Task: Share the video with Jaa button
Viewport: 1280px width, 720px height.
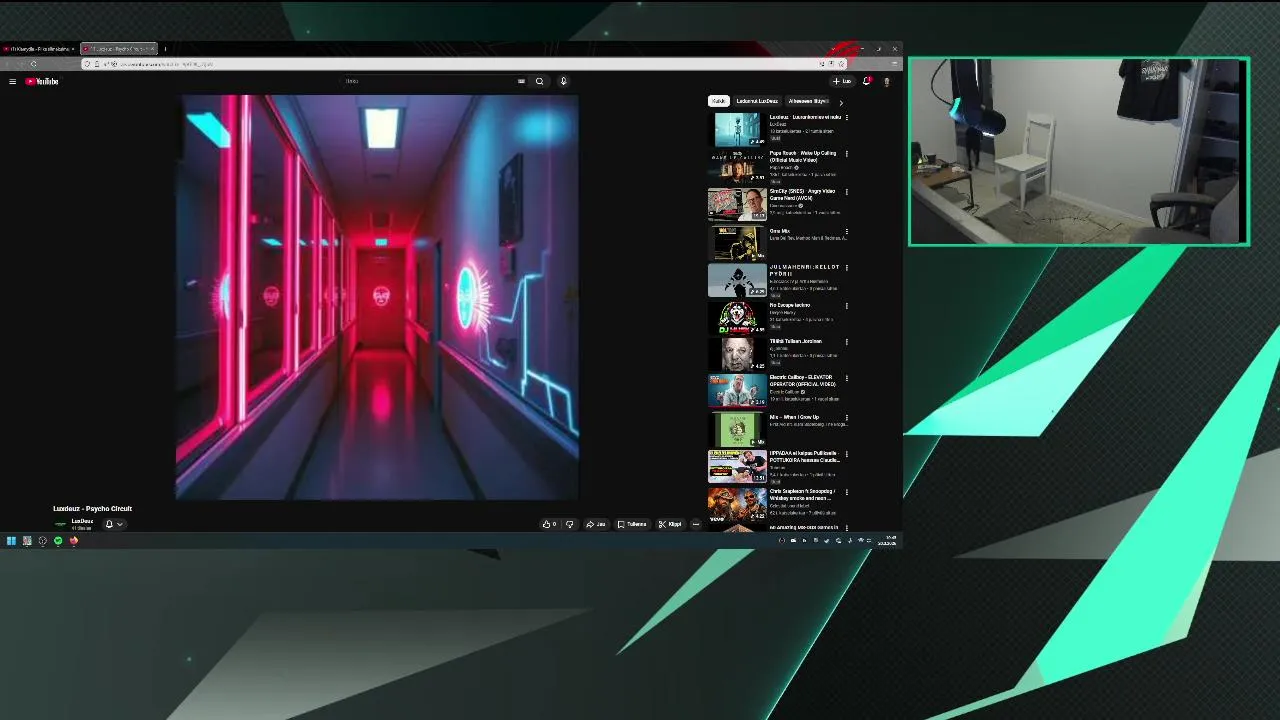Action: [x=595, y=524]
